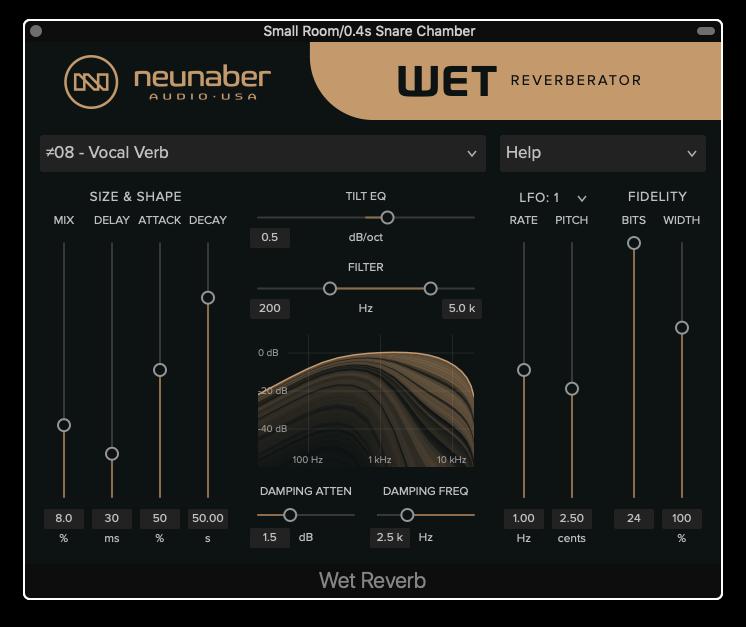Click the '0 dB' graph axis label

pyautogui.click(x=268, y=353)
